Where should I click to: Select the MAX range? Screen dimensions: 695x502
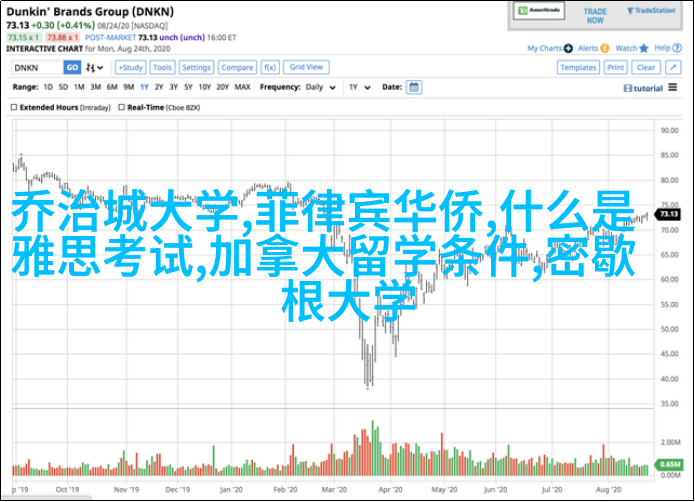coord(242,87)
